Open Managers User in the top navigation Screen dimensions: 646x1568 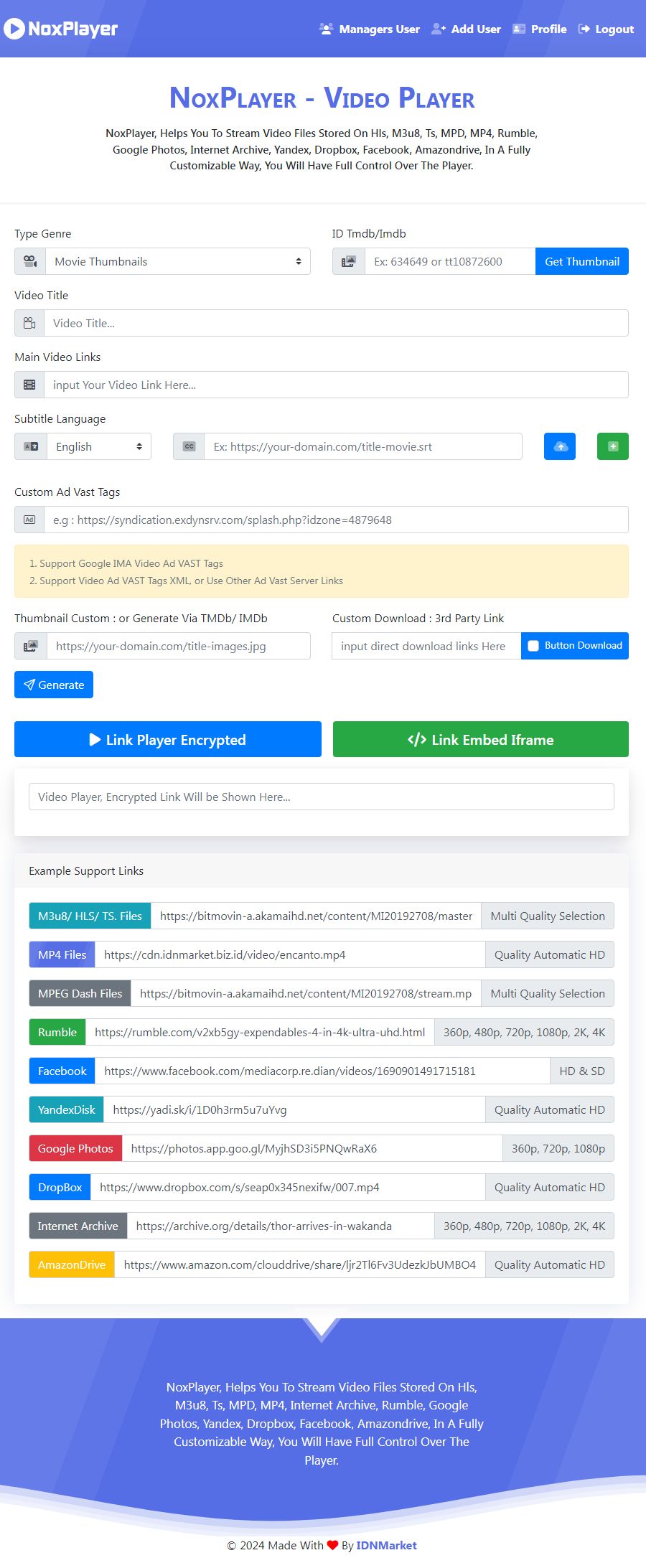point(370,29)
